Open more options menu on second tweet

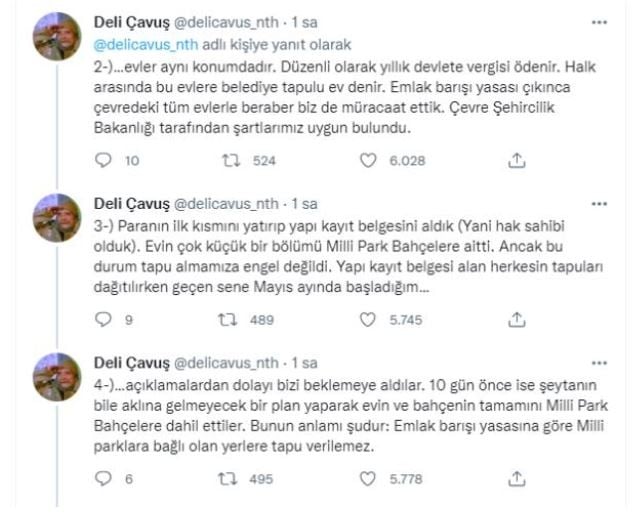coord(598,203)
